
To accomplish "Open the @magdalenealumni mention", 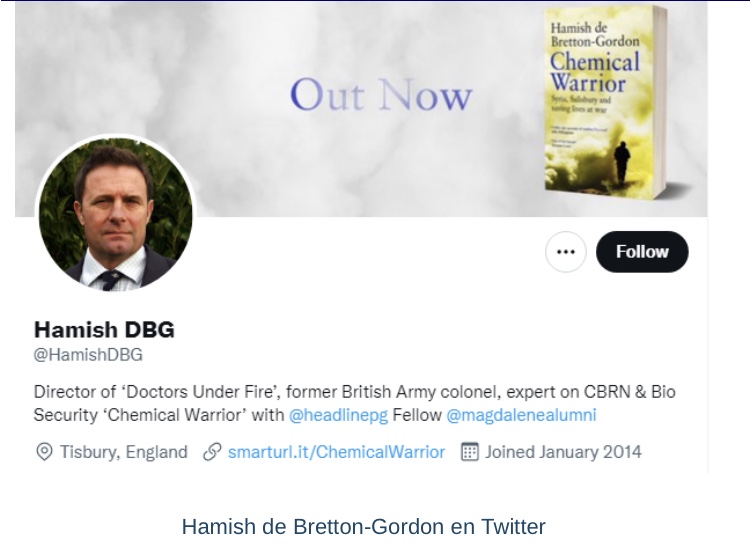I will pyautogui.click(x=521, y=415).
